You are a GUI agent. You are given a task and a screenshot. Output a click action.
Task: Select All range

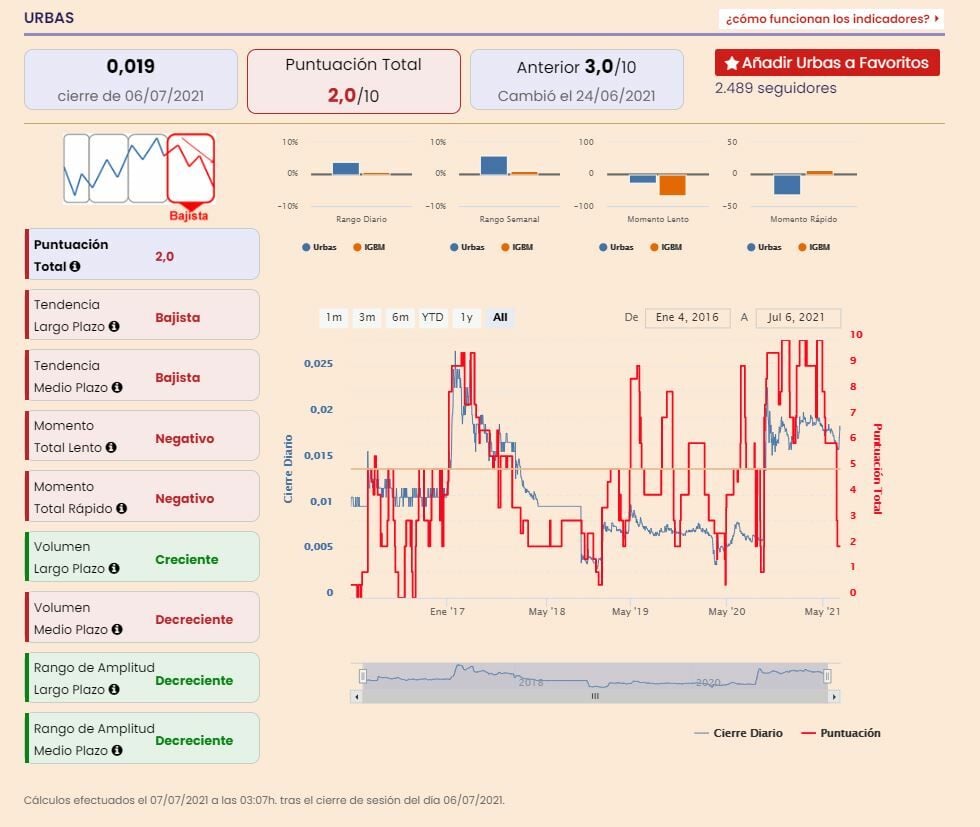(500, 318)
